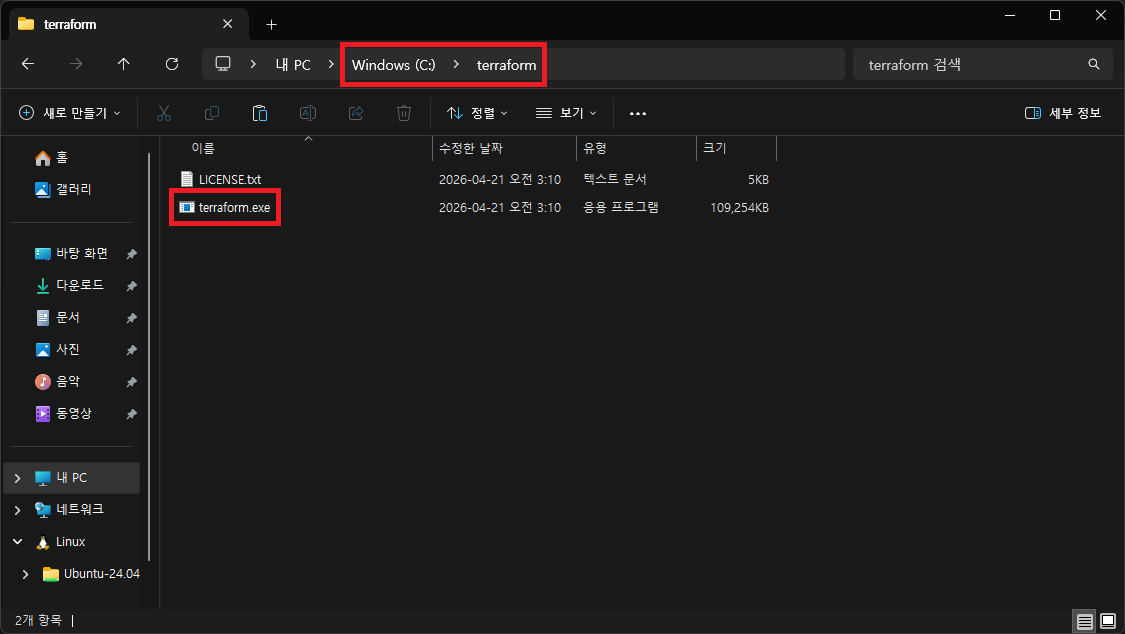The height and width of the screenshot is (634, 1125).
Task: Click the Delete trash can icon
Action: [404, 113]
